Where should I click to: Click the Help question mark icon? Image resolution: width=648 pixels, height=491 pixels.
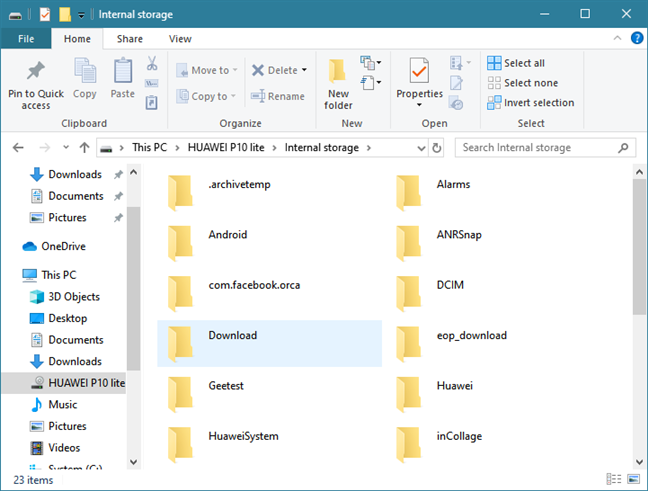(x=636, y=38)
